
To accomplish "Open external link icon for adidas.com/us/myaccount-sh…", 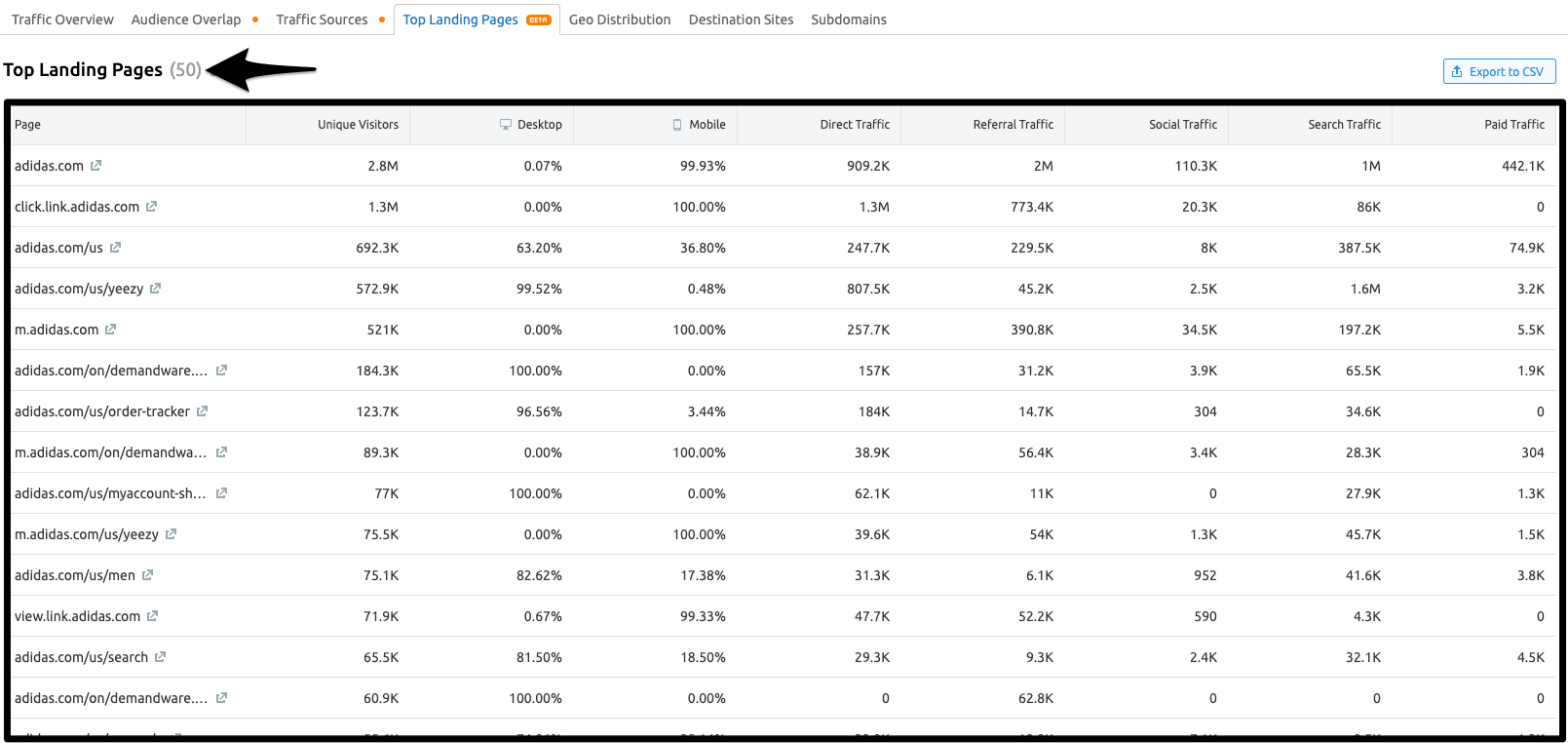I will coord(221,493).
